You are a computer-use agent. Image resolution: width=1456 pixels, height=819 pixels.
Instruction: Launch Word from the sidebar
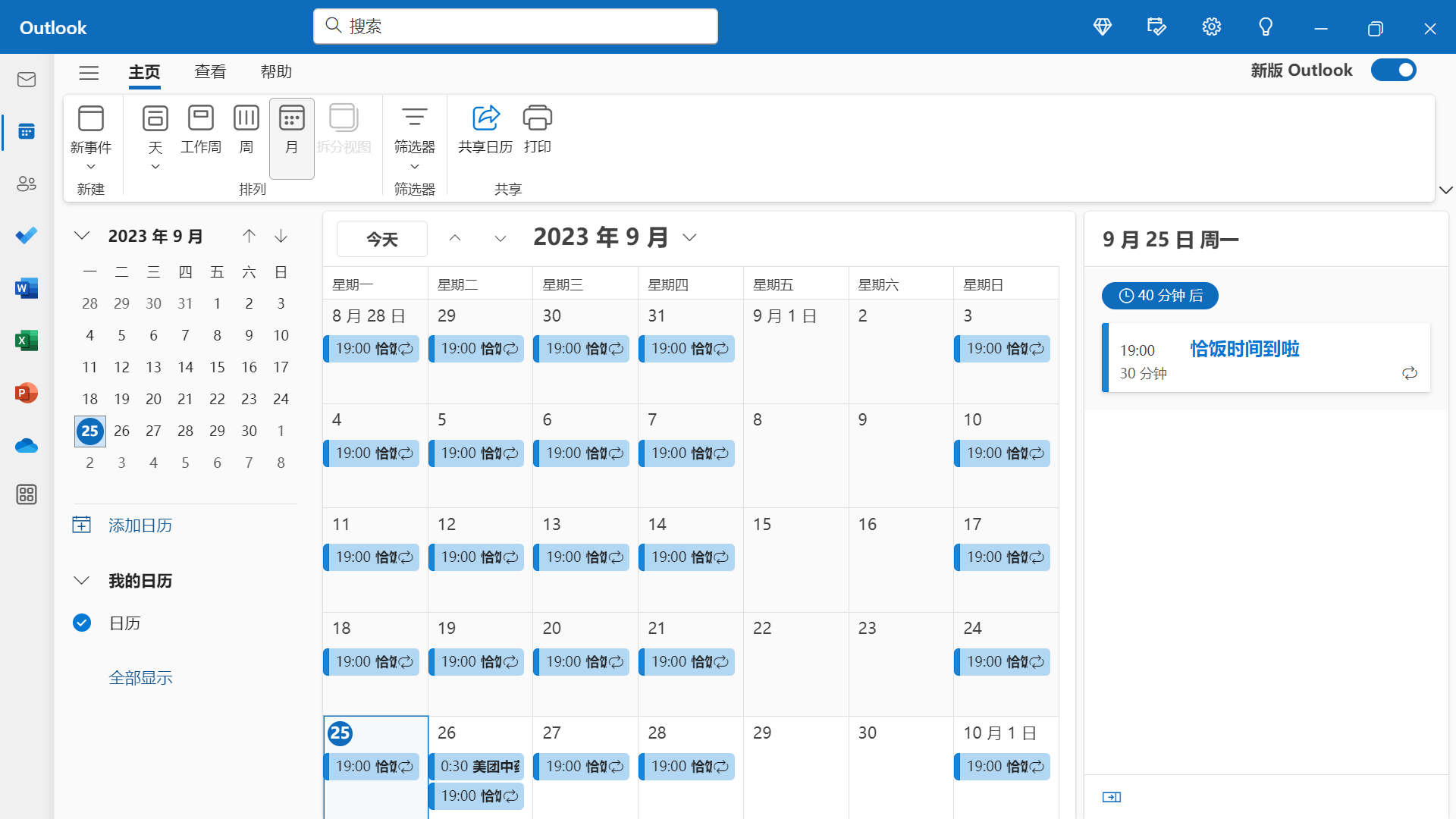[x=27, y=288]
